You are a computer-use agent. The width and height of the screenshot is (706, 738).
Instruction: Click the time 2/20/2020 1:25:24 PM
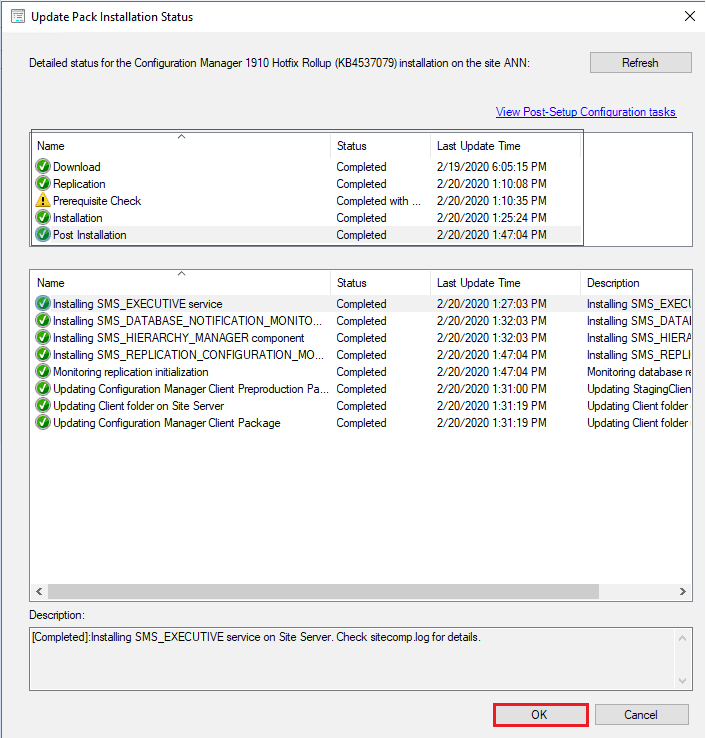[491, 218]
